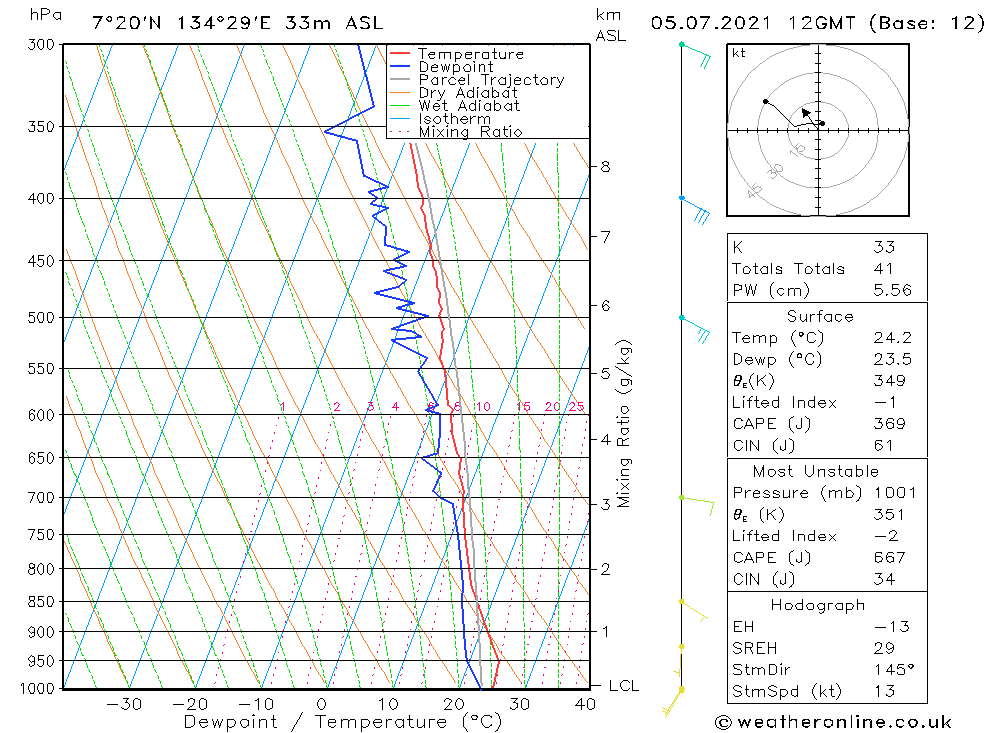Click the wind barb at 300 hPa
This screenshot has width=1000, height=733.
click(696, 55)
